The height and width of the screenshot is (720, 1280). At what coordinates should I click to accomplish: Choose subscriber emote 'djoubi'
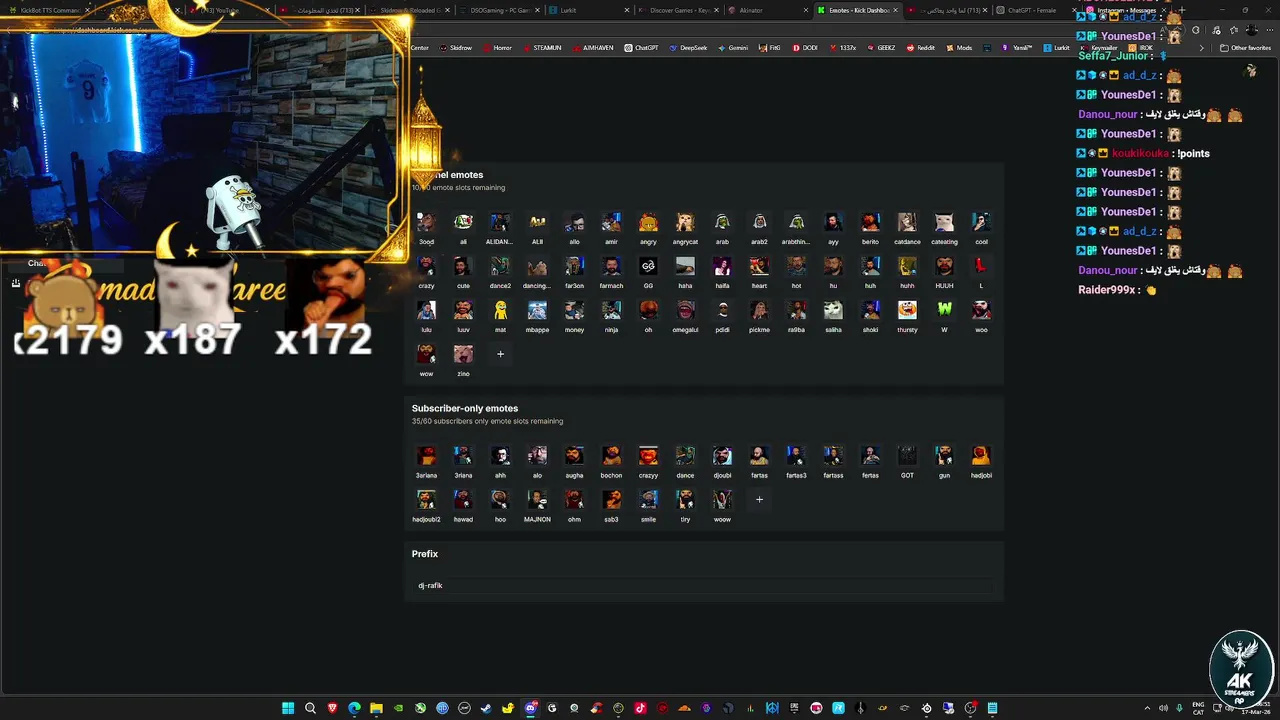(x=722, y=456)
